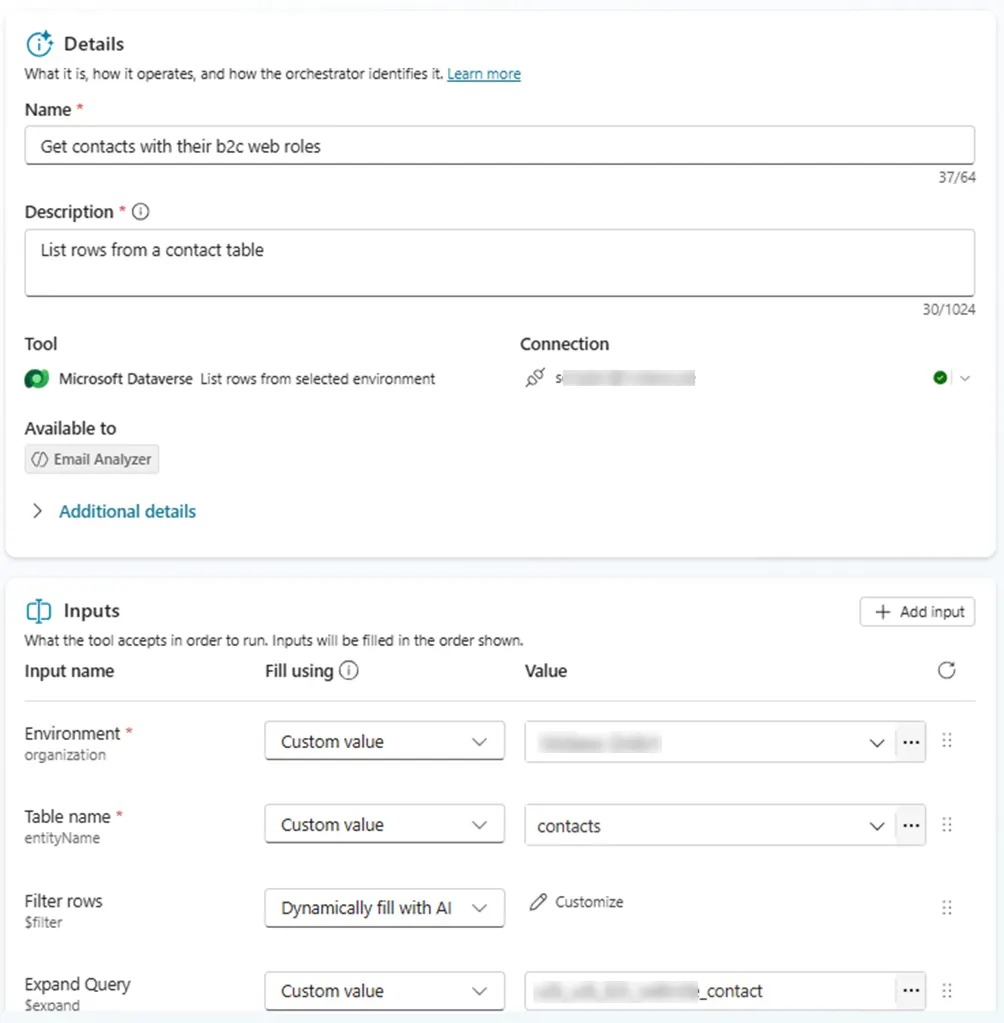Open the Learn more link
Viewport: 1004px width, 1023px height.
click(x=484, y=74)
